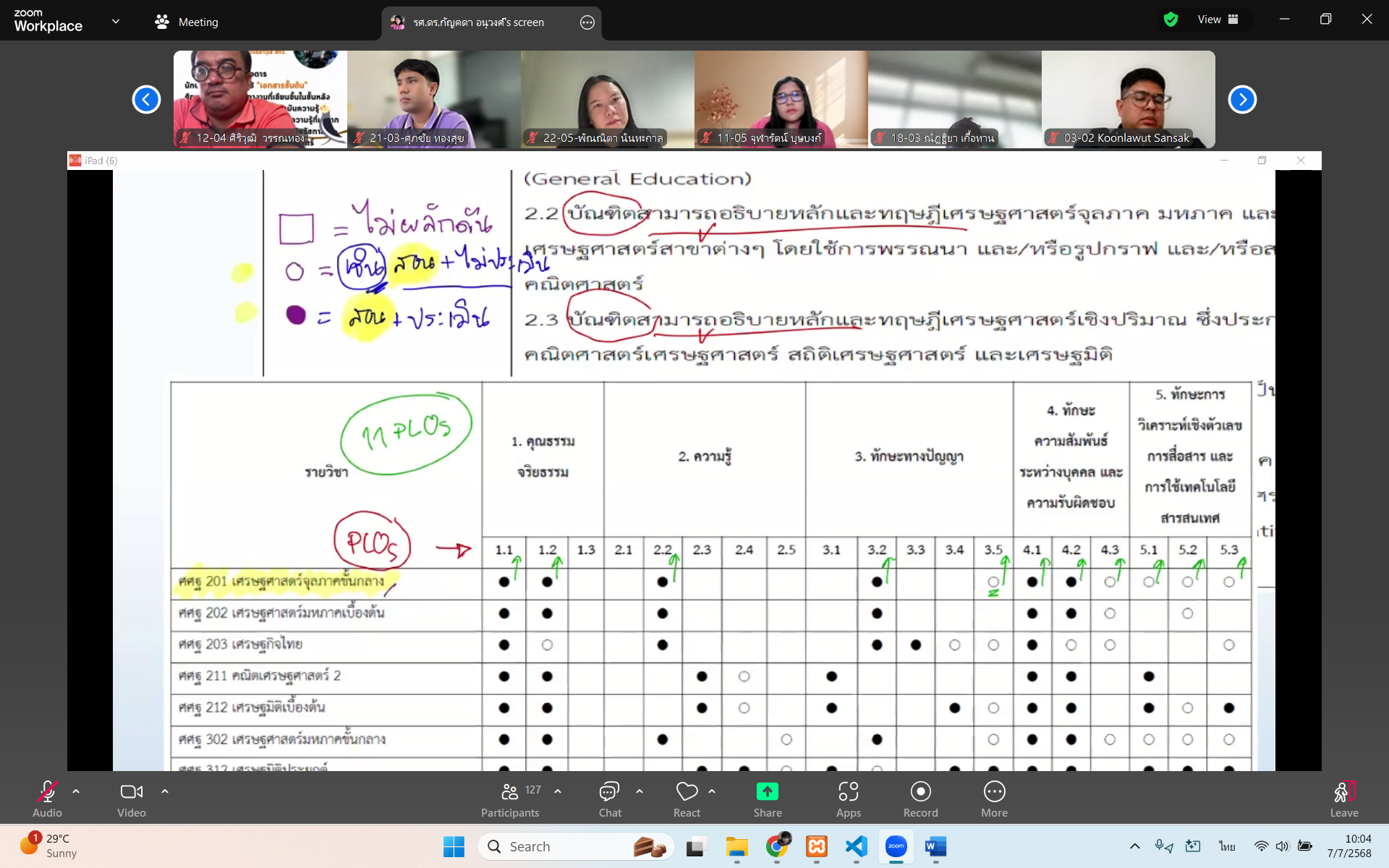The width and height of the screenshot is (1389, 868).
Task: Click the next participants gallery arrow
Action: point(1242,99)
